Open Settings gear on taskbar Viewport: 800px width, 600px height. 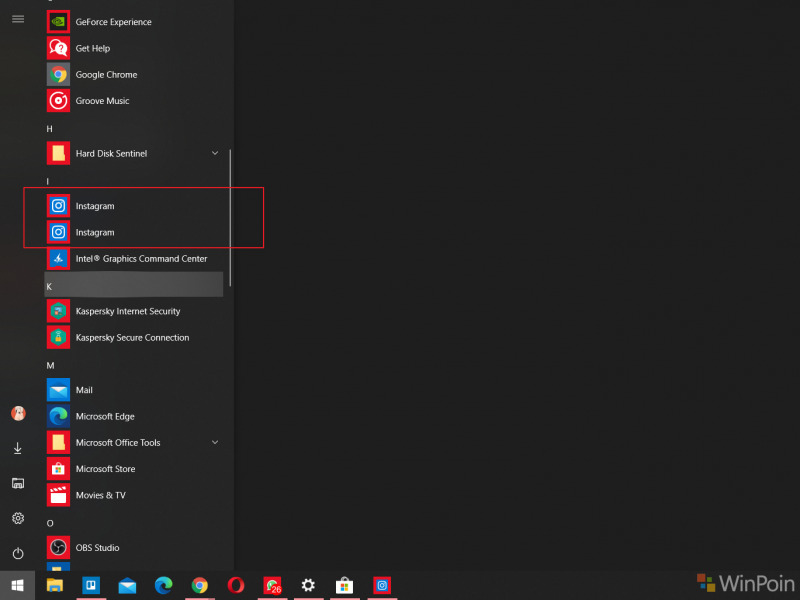pos(308,585)
